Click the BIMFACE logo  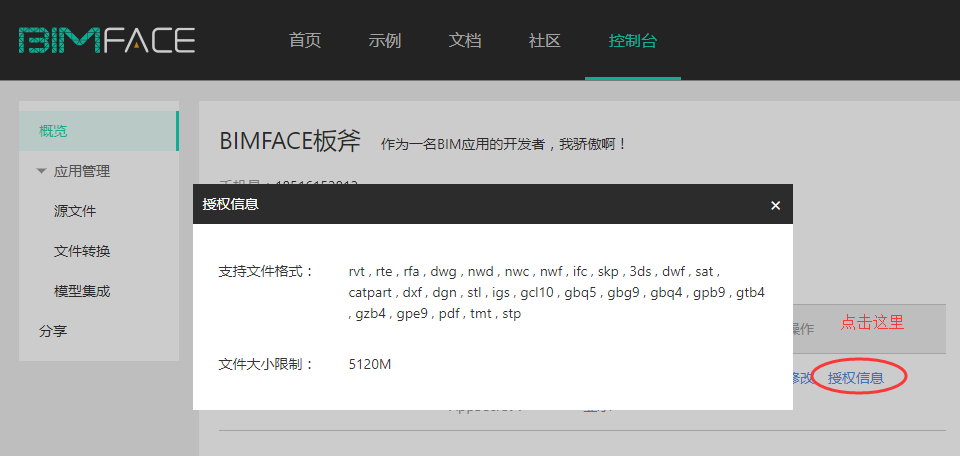[x=107, y=40]
